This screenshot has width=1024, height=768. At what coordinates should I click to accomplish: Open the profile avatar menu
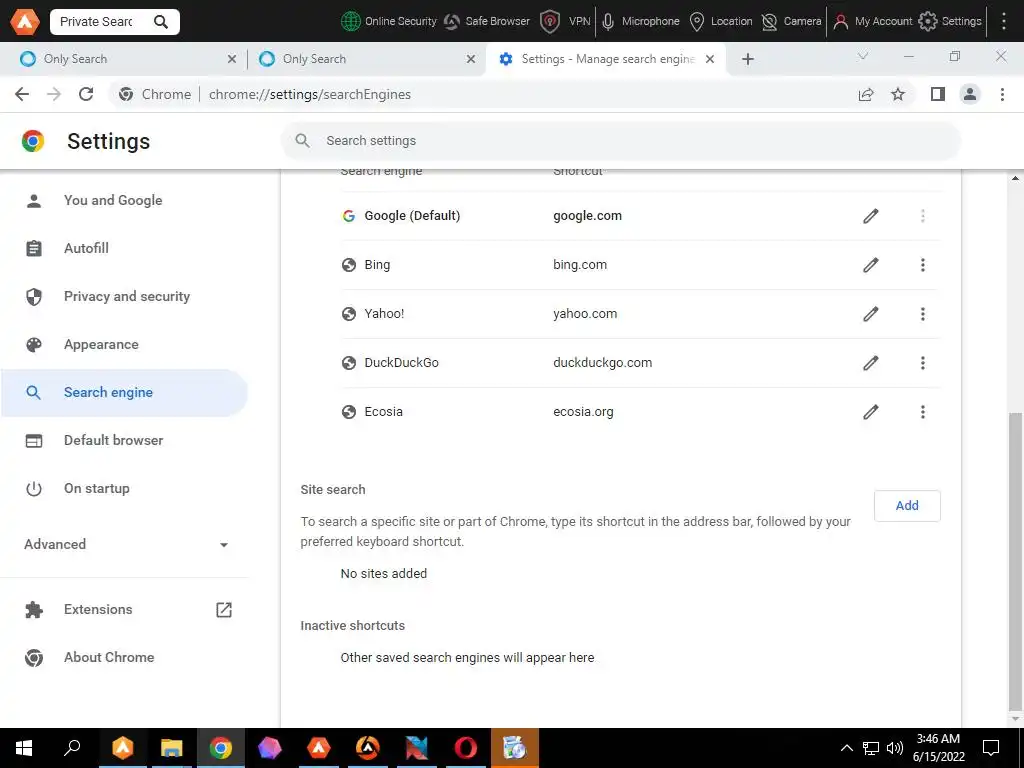[x=970, y=94]
